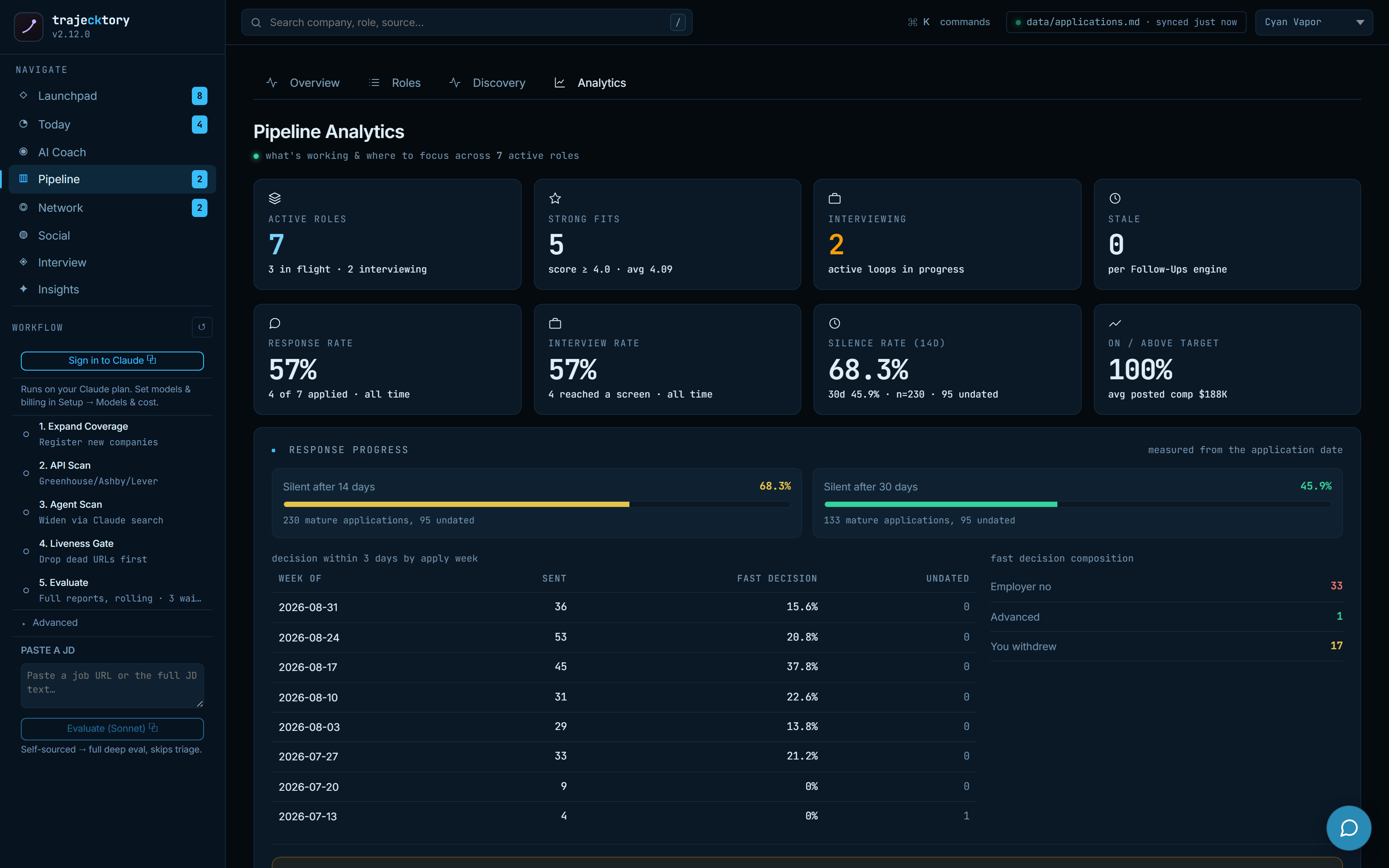
Task: Click the You withdrew row
Action: click(1166, 646)
